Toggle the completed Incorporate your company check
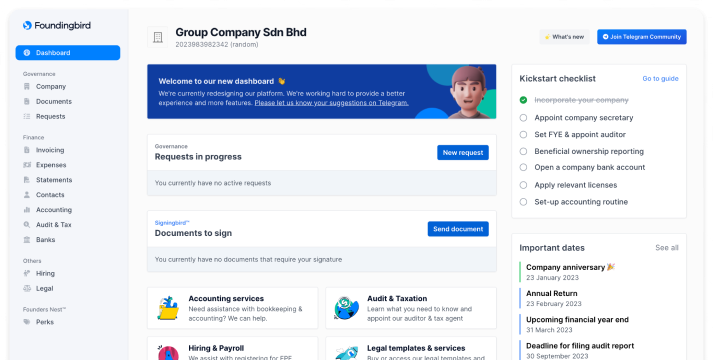 523,100
